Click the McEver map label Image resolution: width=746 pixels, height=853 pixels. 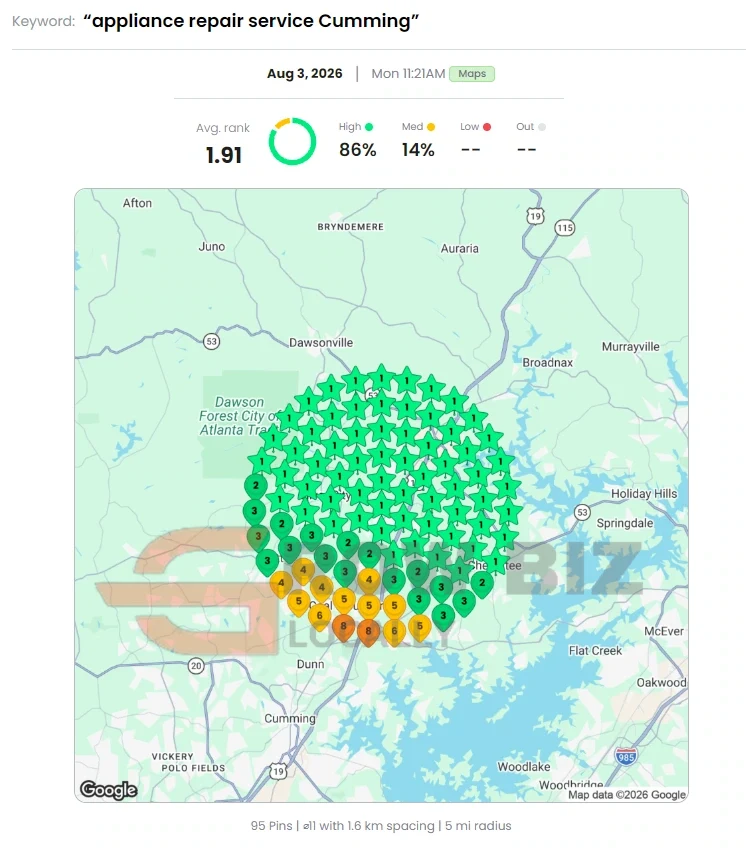[664, 631]
